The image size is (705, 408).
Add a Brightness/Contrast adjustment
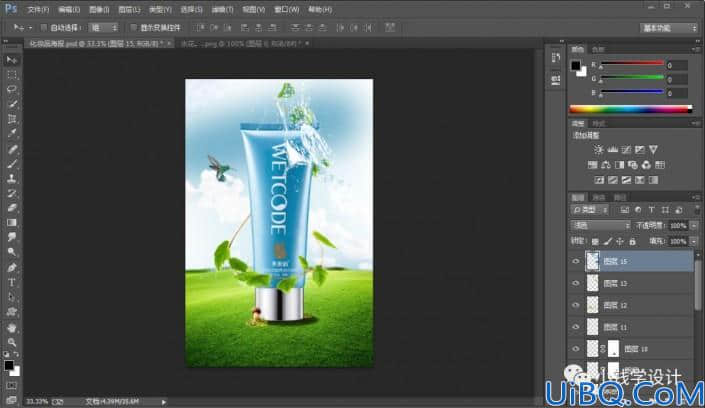[x=598, y=149]
